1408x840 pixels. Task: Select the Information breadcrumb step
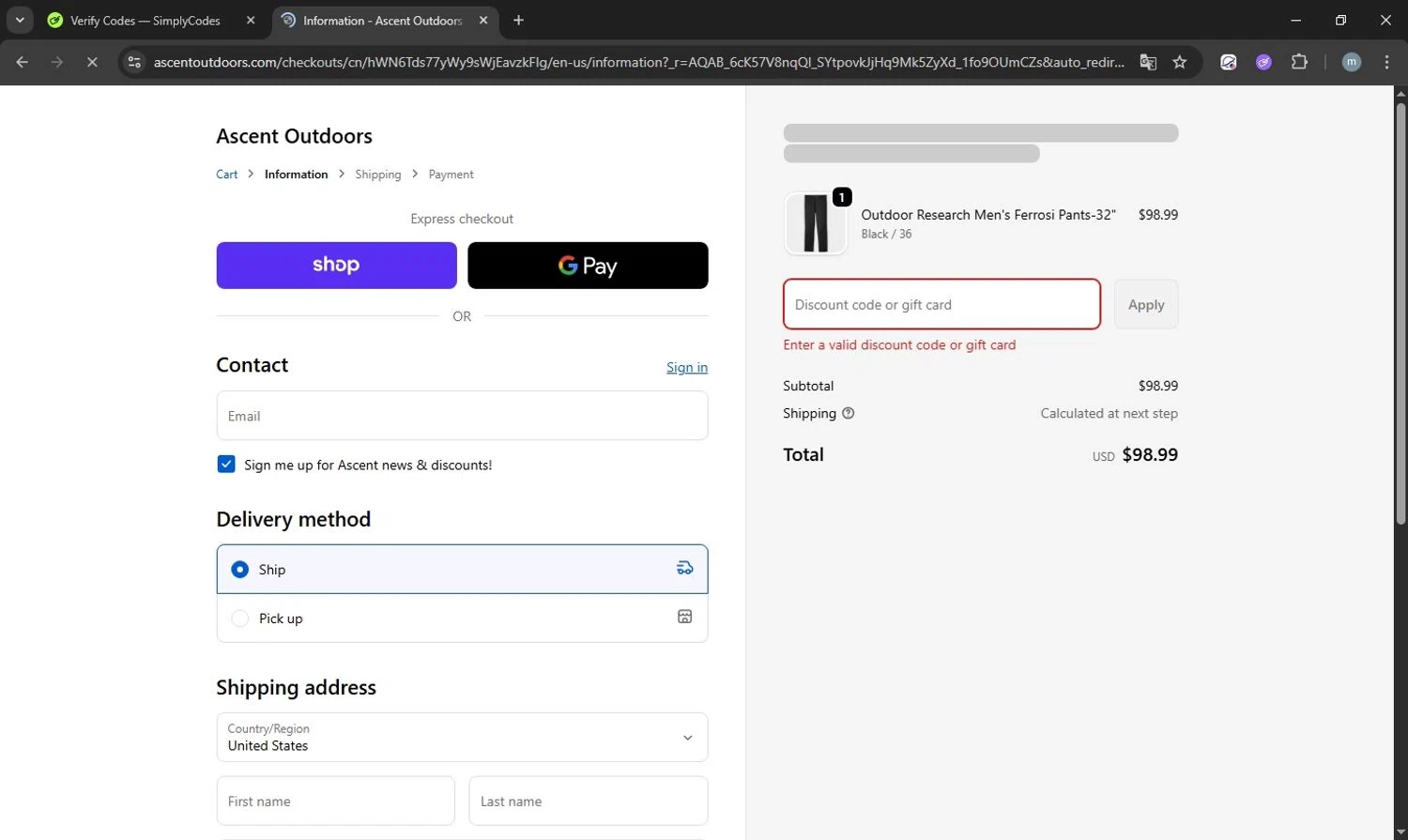click(x=296, y=175)
